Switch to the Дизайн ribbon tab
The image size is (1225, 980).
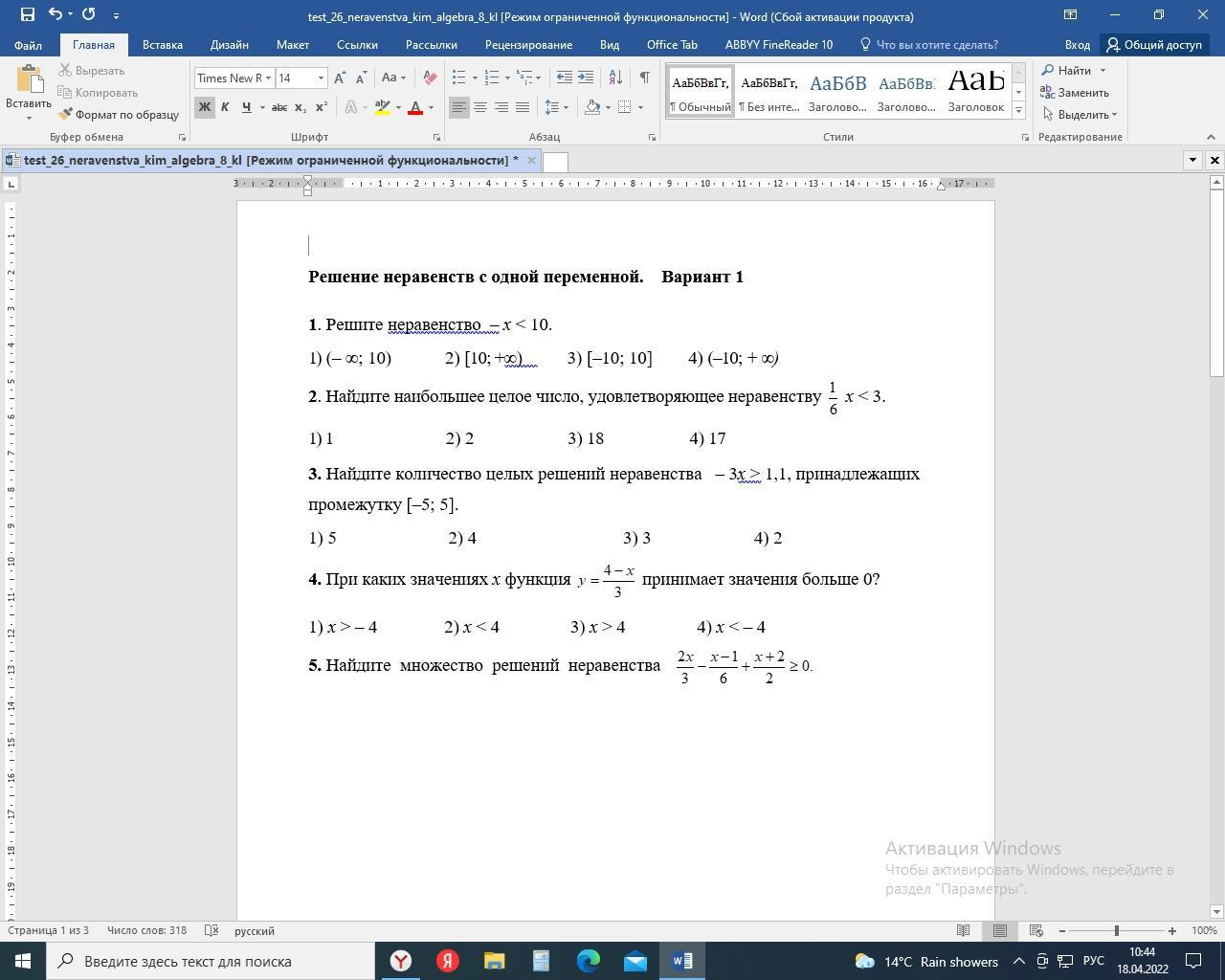click(x=230, y=45)
